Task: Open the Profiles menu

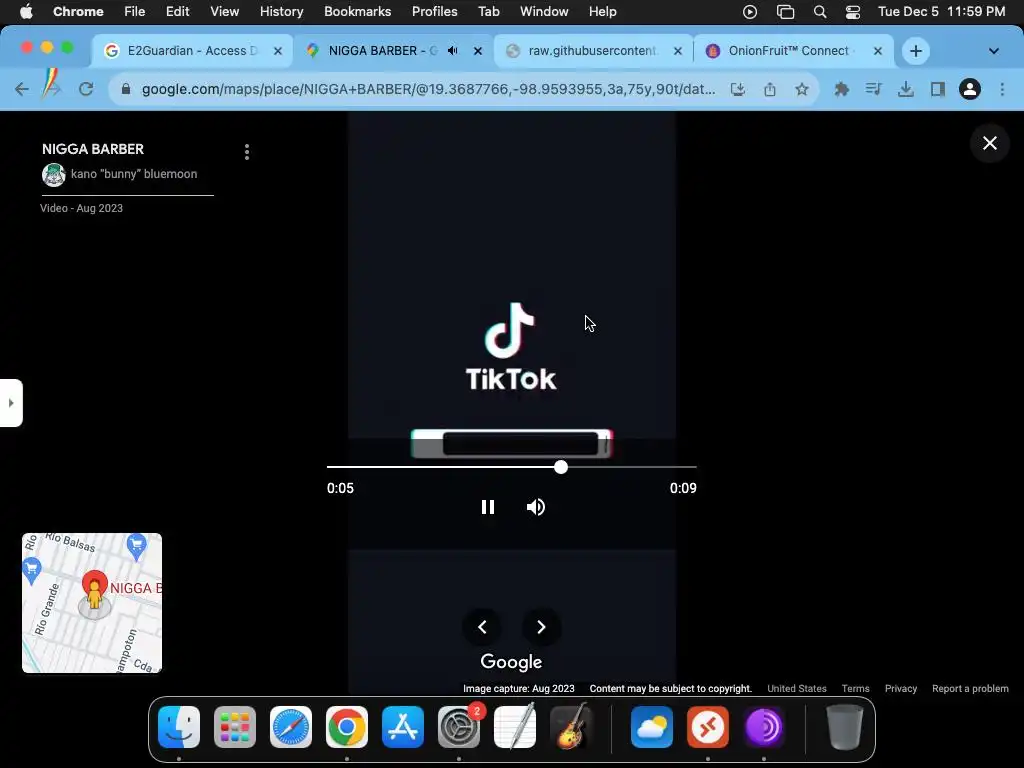Action: (x=434, y=12)
